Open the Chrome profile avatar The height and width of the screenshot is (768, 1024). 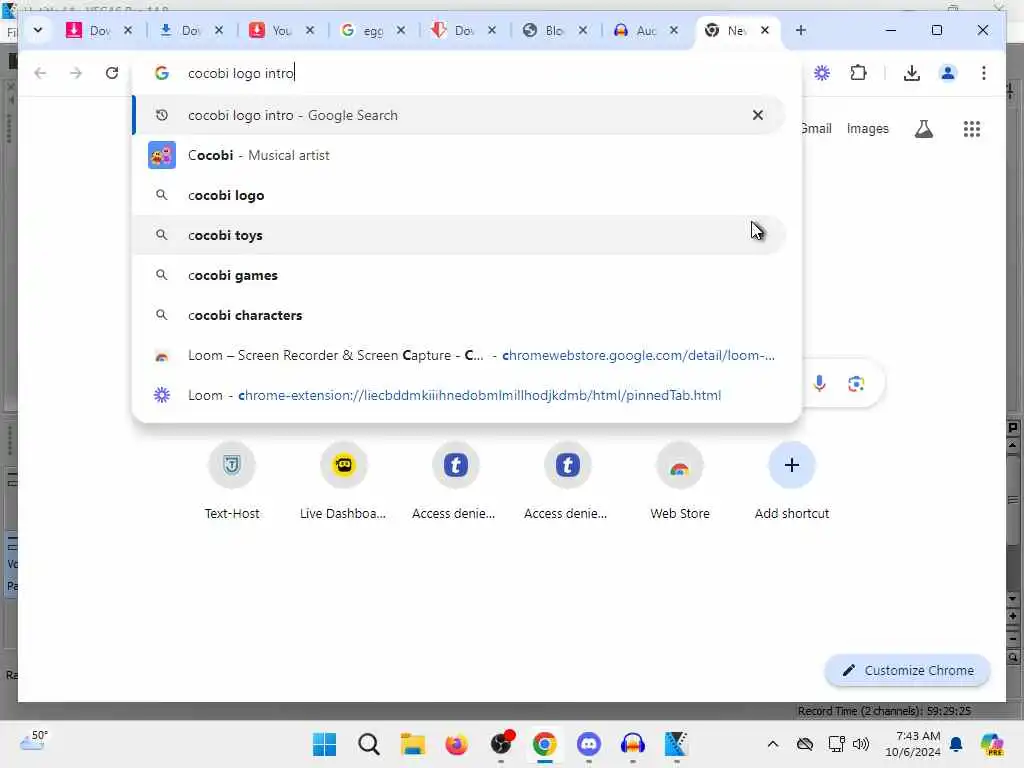[948, 73]
